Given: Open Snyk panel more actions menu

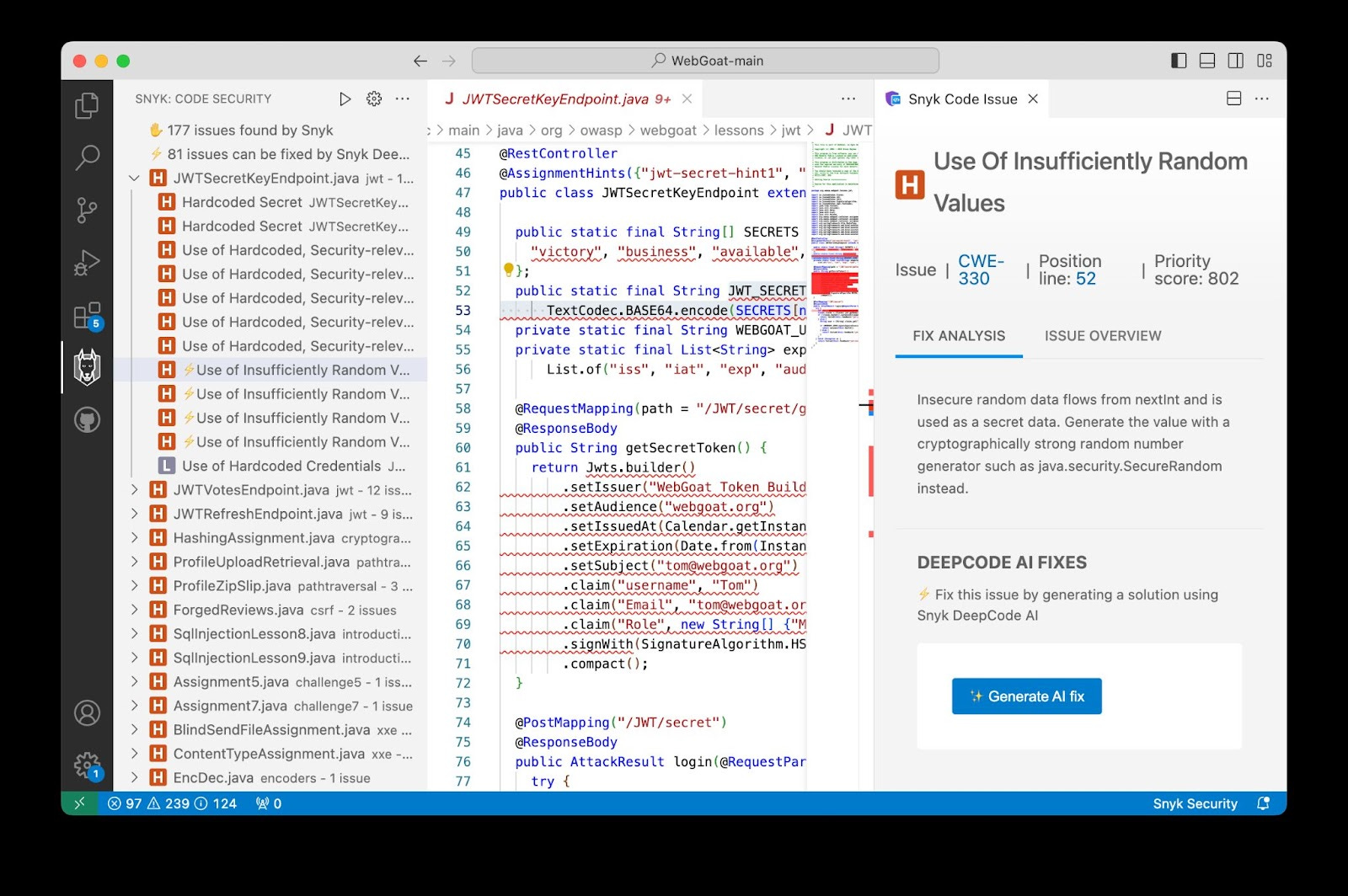Looking at the screenshot, I should click(x=403, y=99).
